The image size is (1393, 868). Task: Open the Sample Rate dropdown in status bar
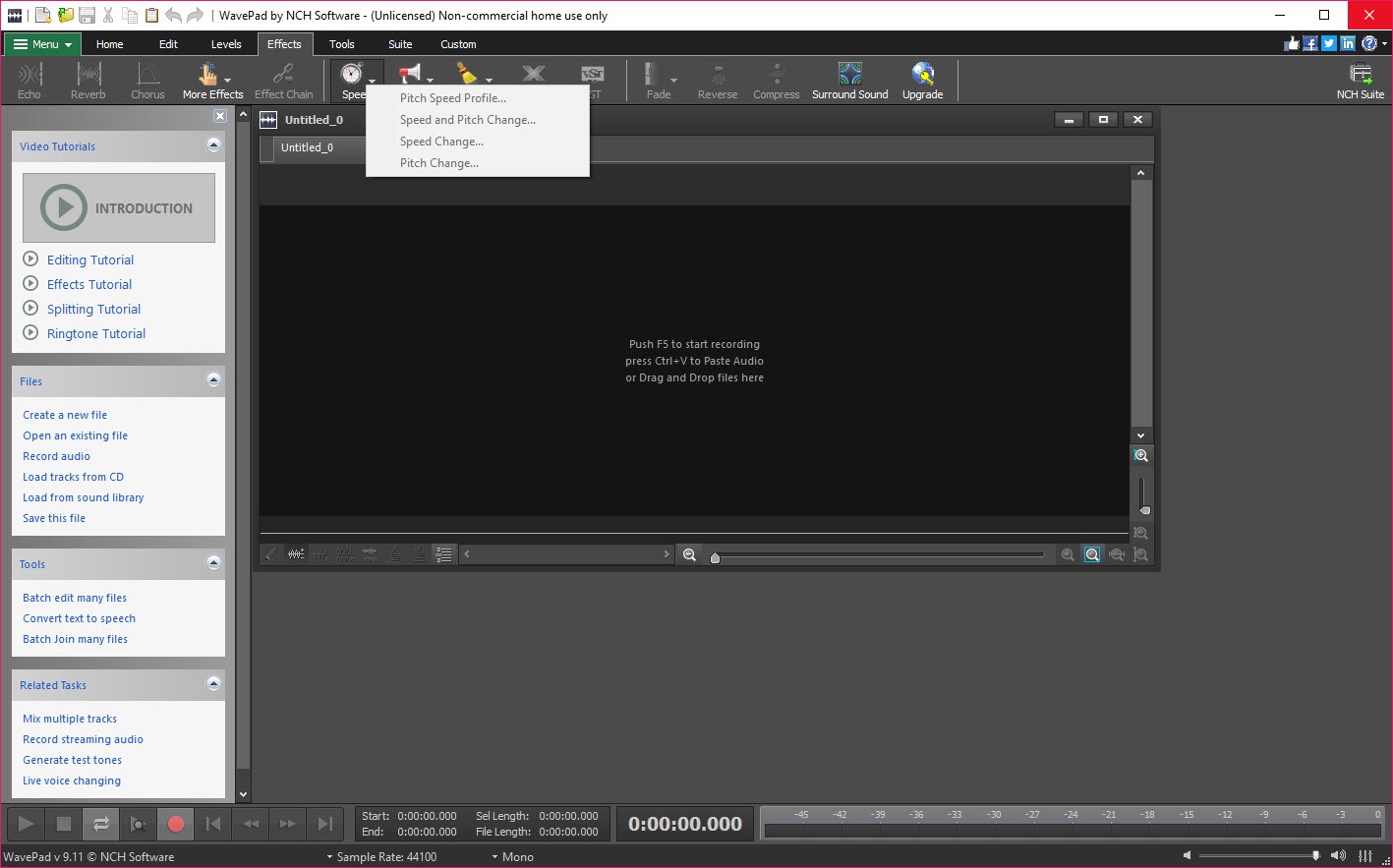coord(381,857)
